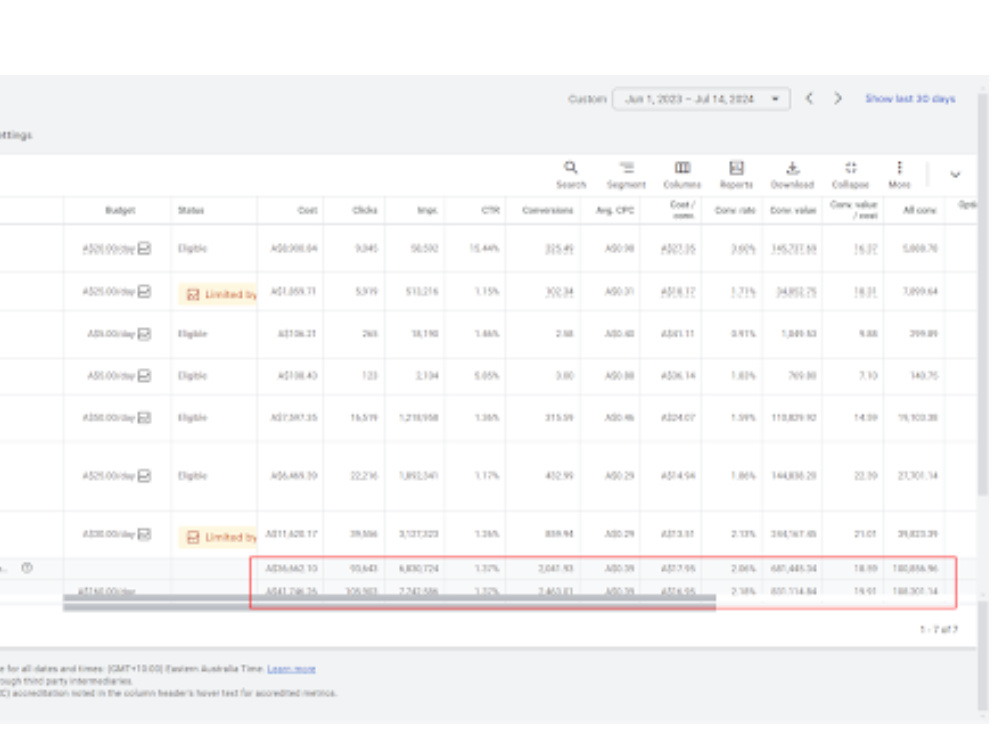Go to next date range
1000x750 pixels.
click(838, 98)
